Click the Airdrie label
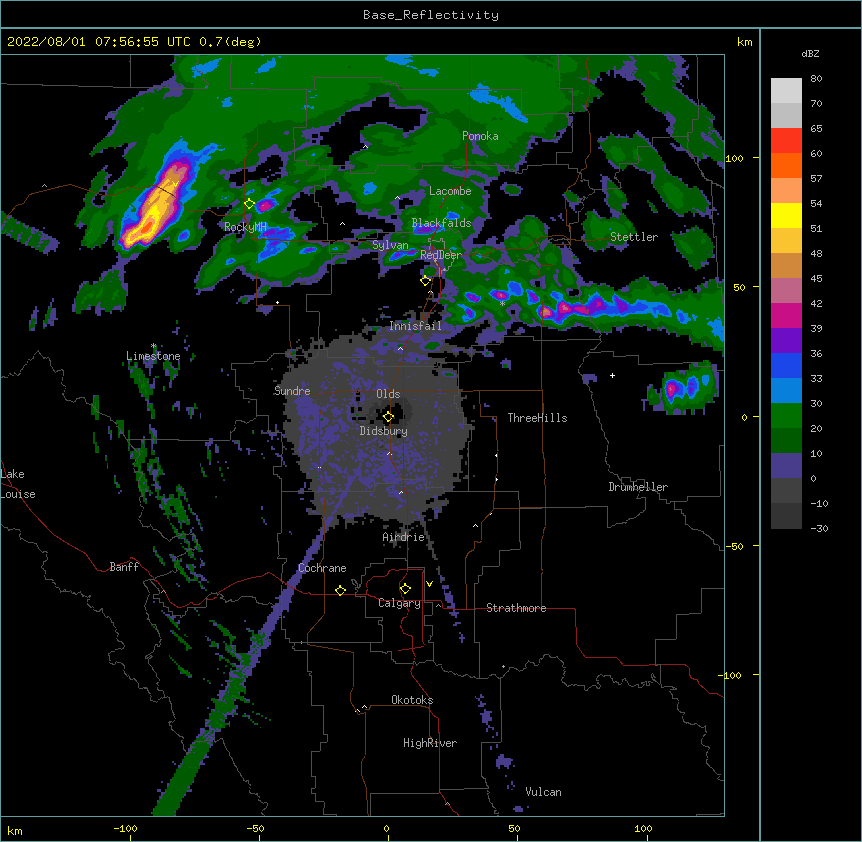Screen dimensions: 862x842 click(404, 537)
